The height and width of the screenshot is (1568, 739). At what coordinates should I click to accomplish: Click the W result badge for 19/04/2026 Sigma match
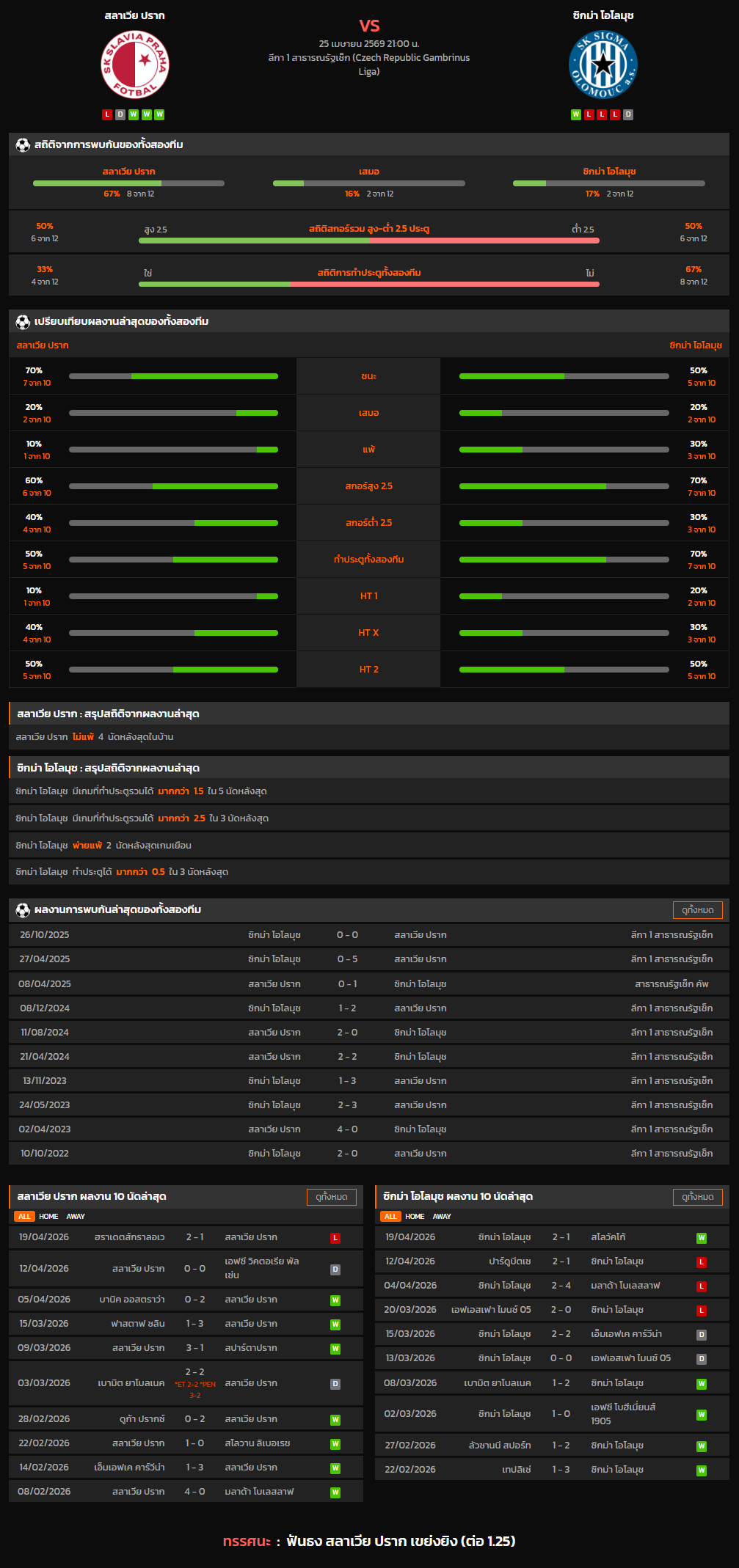(x=702, y=1238)
